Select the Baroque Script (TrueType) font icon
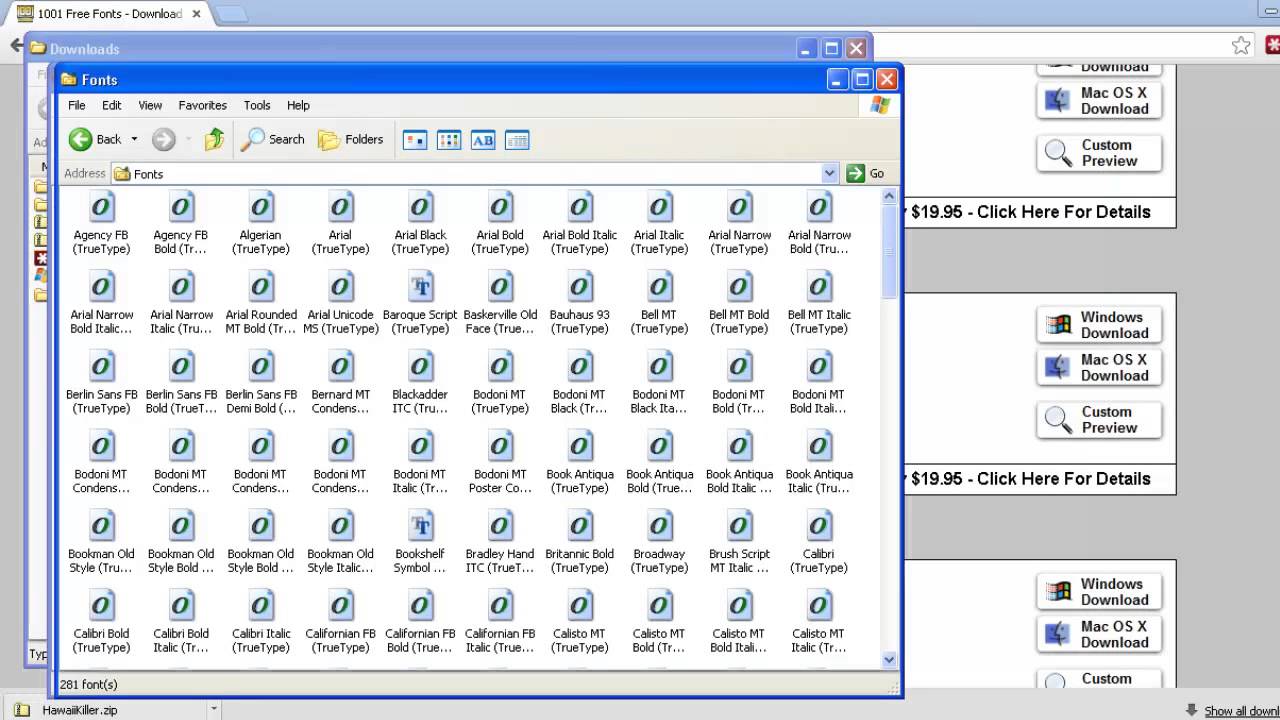 coord(420,288)
